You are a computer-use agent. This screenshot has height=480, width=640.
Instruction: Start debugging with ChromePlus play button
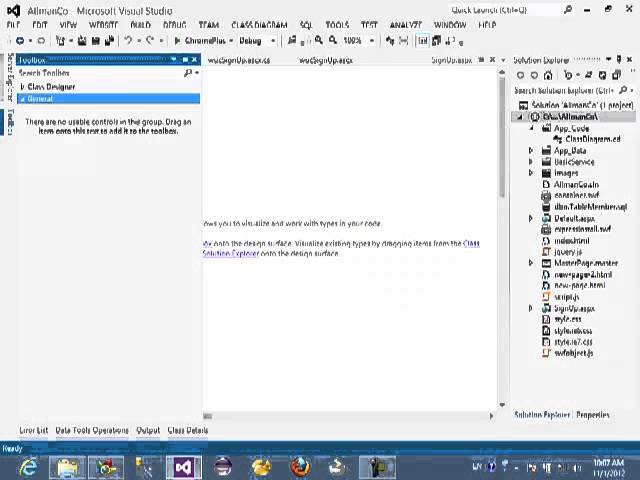pyautogui.click(x=177, y=41)
